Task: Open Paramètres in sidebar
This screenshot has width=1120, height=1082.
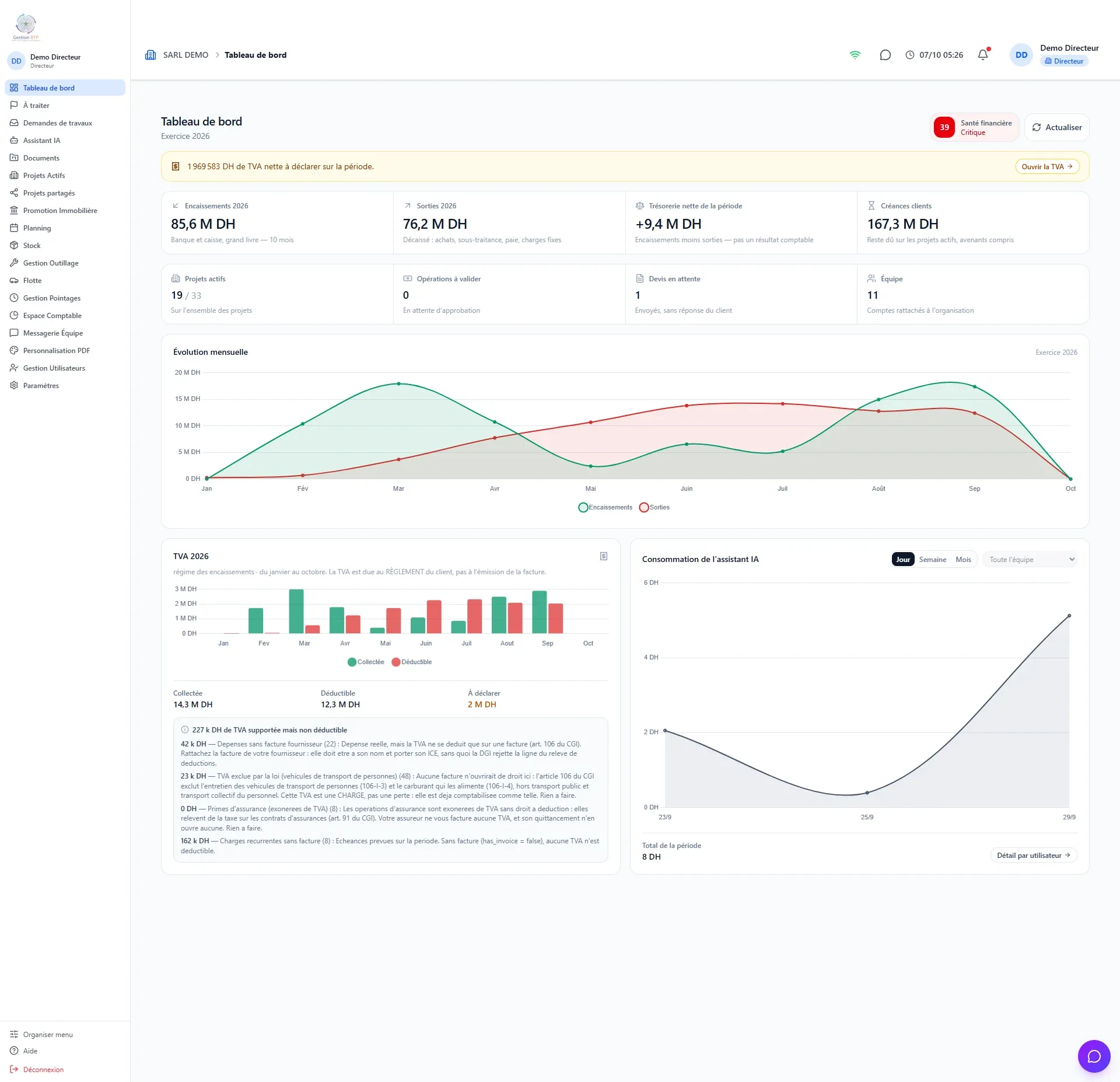Action: tap(65, 385)
